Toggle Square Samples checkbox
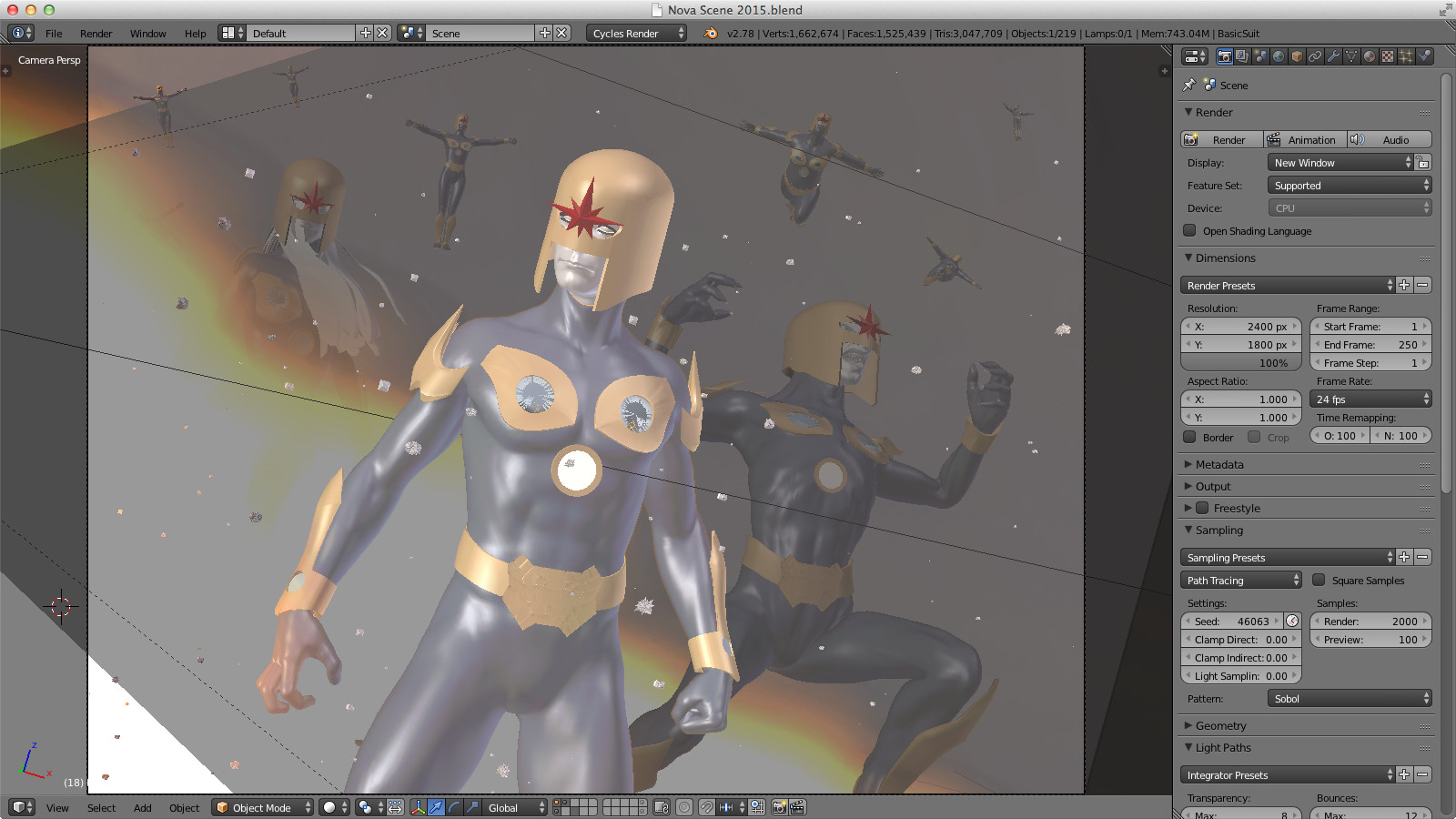Viewport: 1456px width, 819px height. (x=1319, y=580)
